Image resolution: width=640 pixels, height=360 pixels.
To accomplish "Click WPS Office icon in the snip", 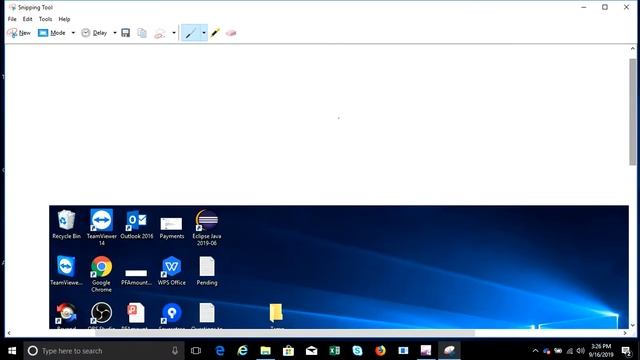I will 171,270.
